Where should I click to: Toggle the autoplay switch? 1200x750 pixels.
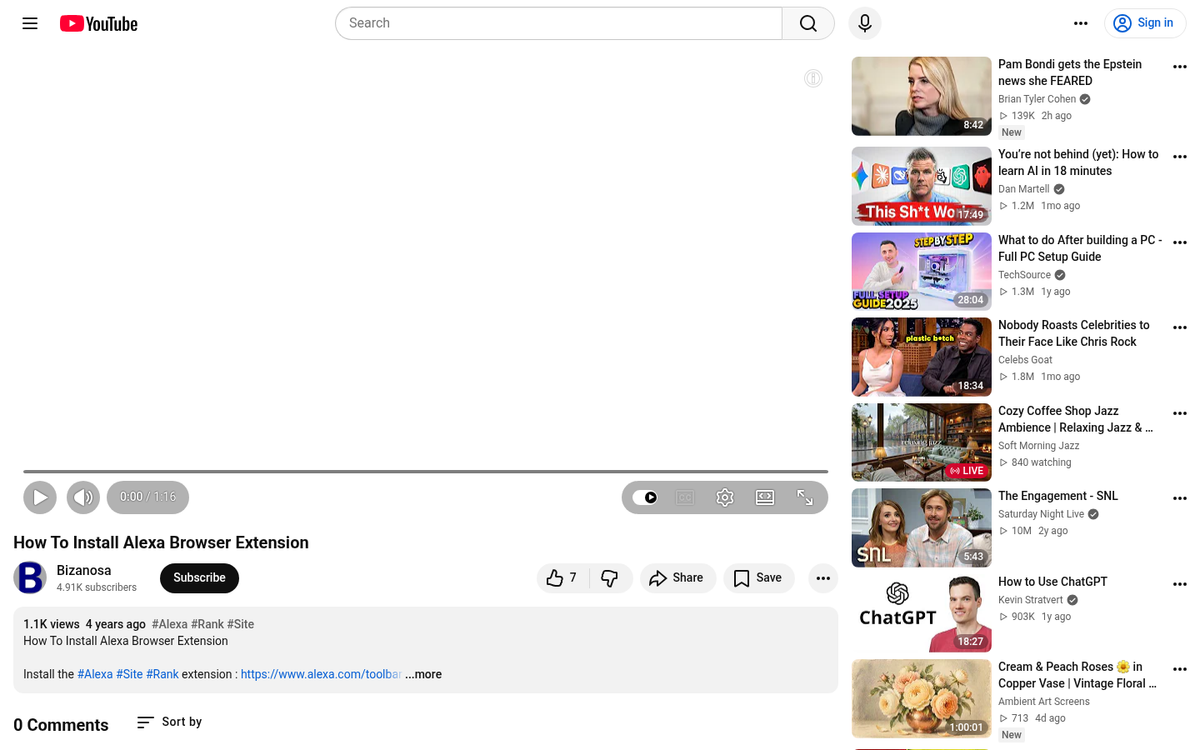tap(646, 497)
